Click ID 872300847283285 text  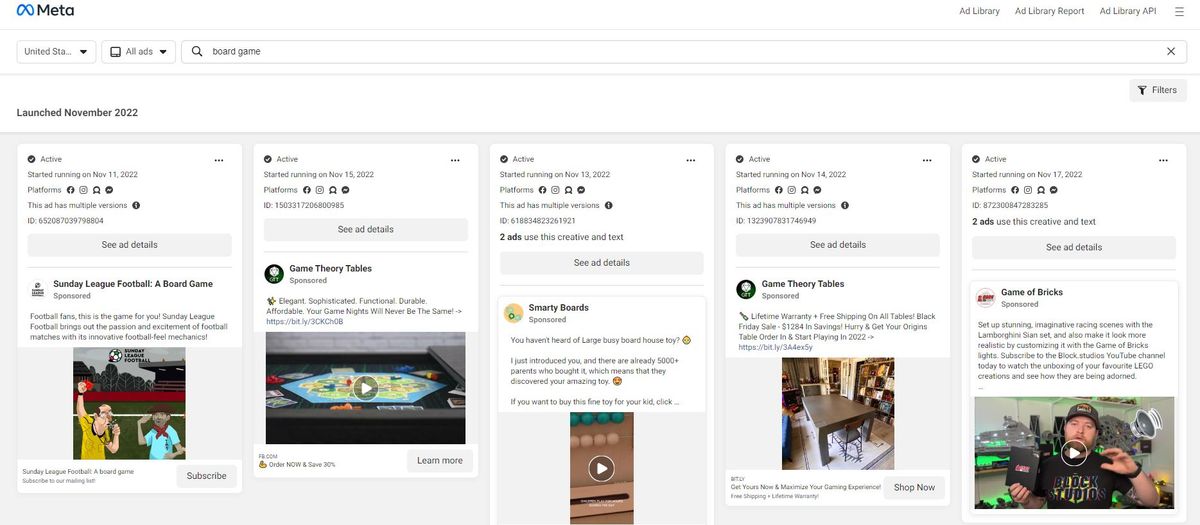(x=1010, y=206)
